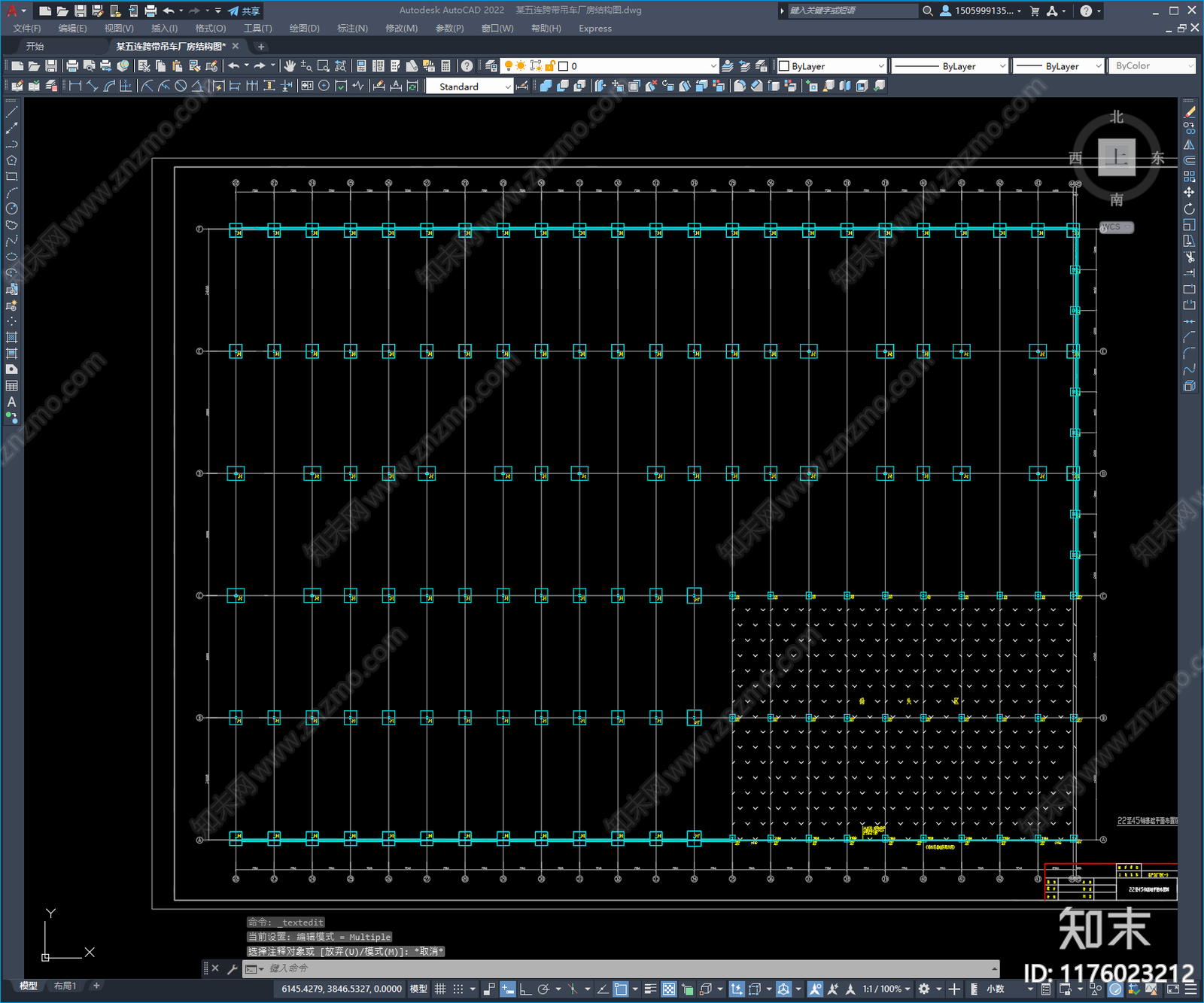Image resolution: width=1204 pixels, height=1003 pixels.
Task: Click the 共享 share button
Action: pos(244,11)
